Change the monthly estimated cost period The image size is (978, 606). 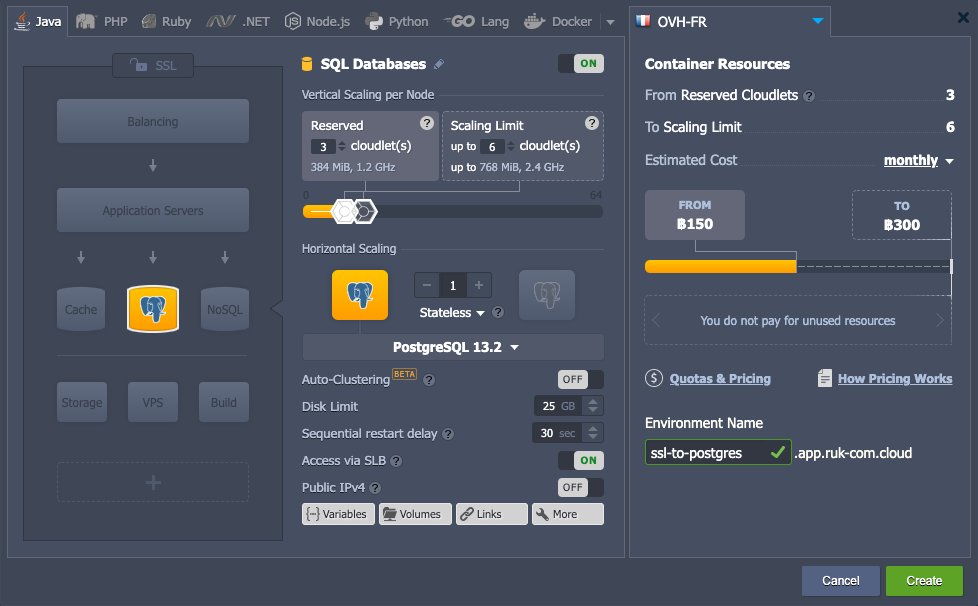tap(918, 160)
